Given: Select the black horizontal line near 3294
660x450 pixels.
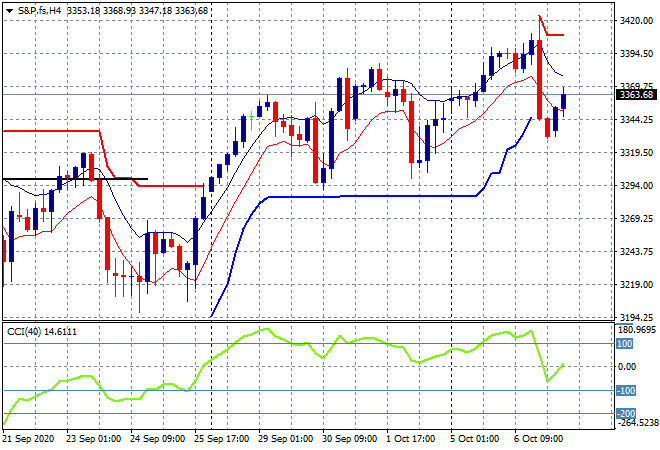Looking at the screenshot, I should coord(75,179).
